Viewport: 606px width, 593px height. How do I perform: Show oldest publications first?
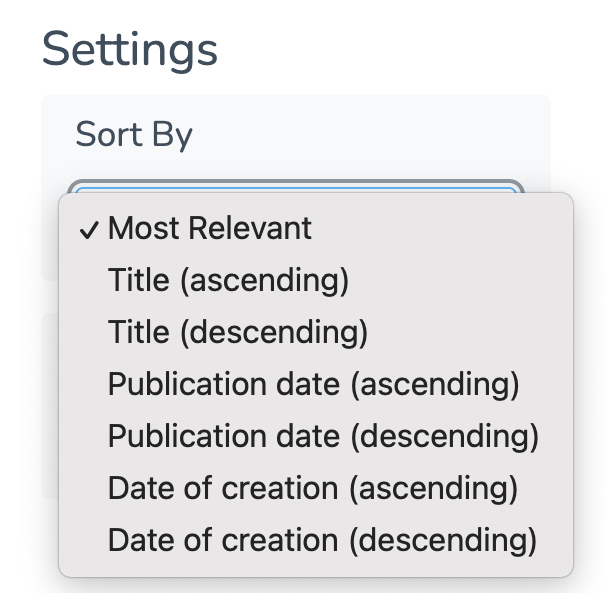click(x=313, y=385)
